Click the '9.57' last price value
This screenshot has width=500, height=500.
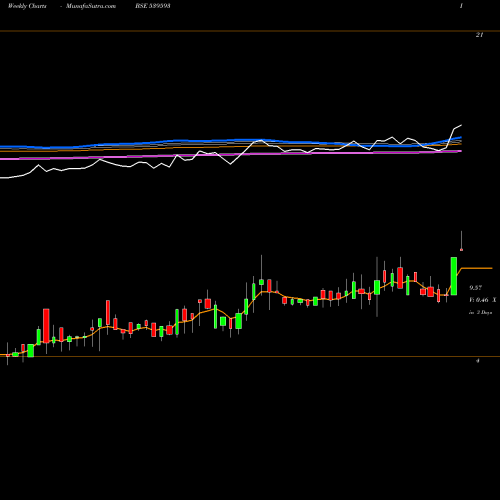pos(475,288)
